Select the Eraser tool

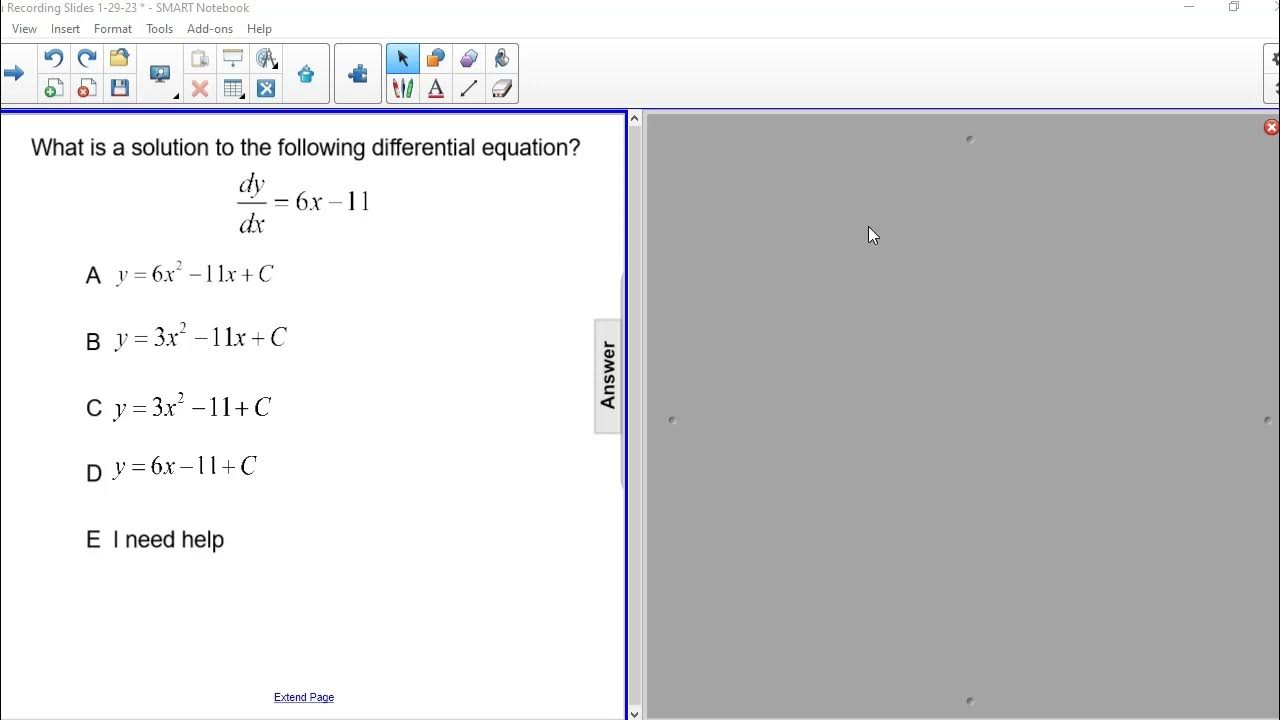point(502,88)
